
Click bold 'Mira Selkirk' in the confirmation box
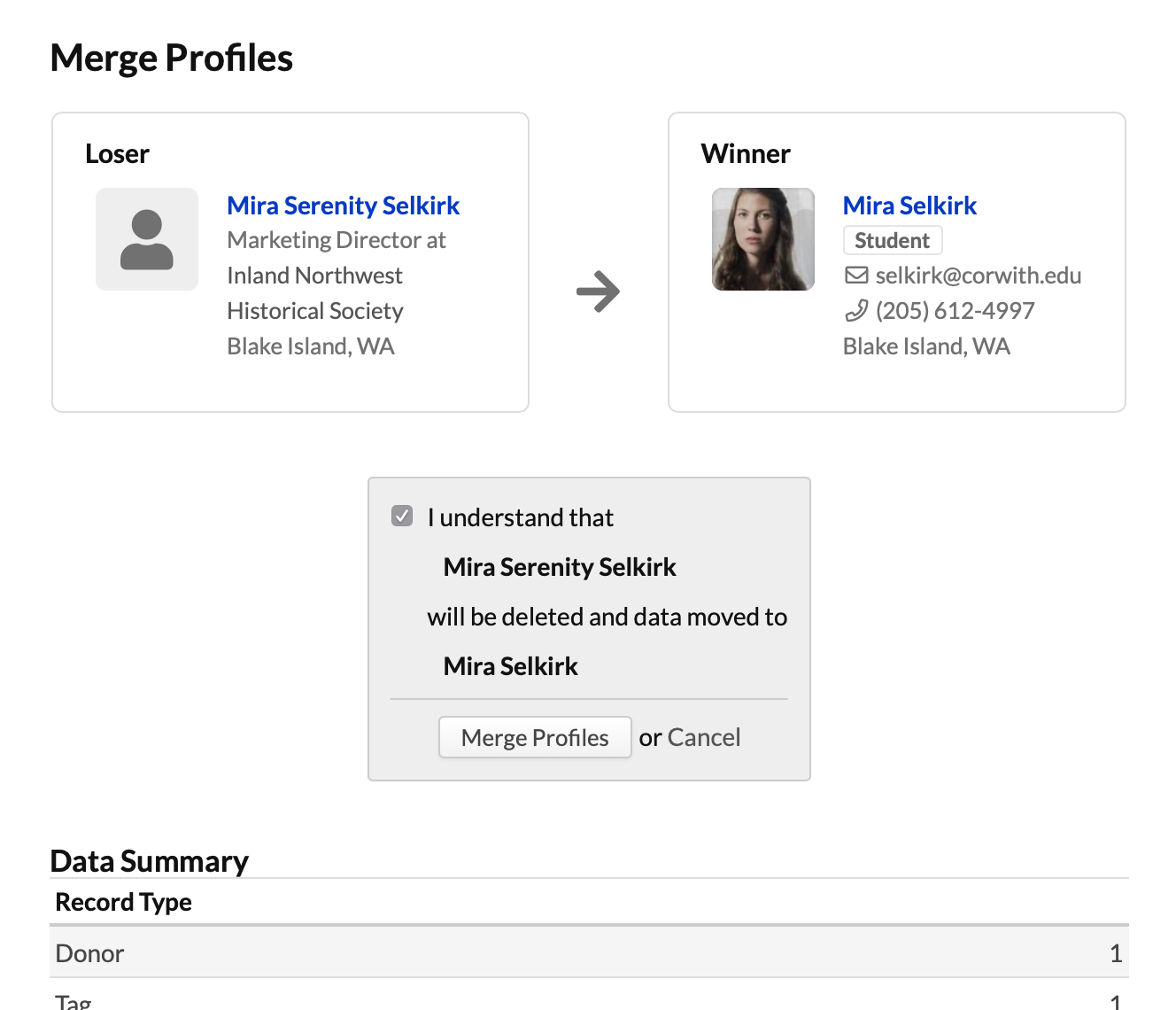[510, 665]
